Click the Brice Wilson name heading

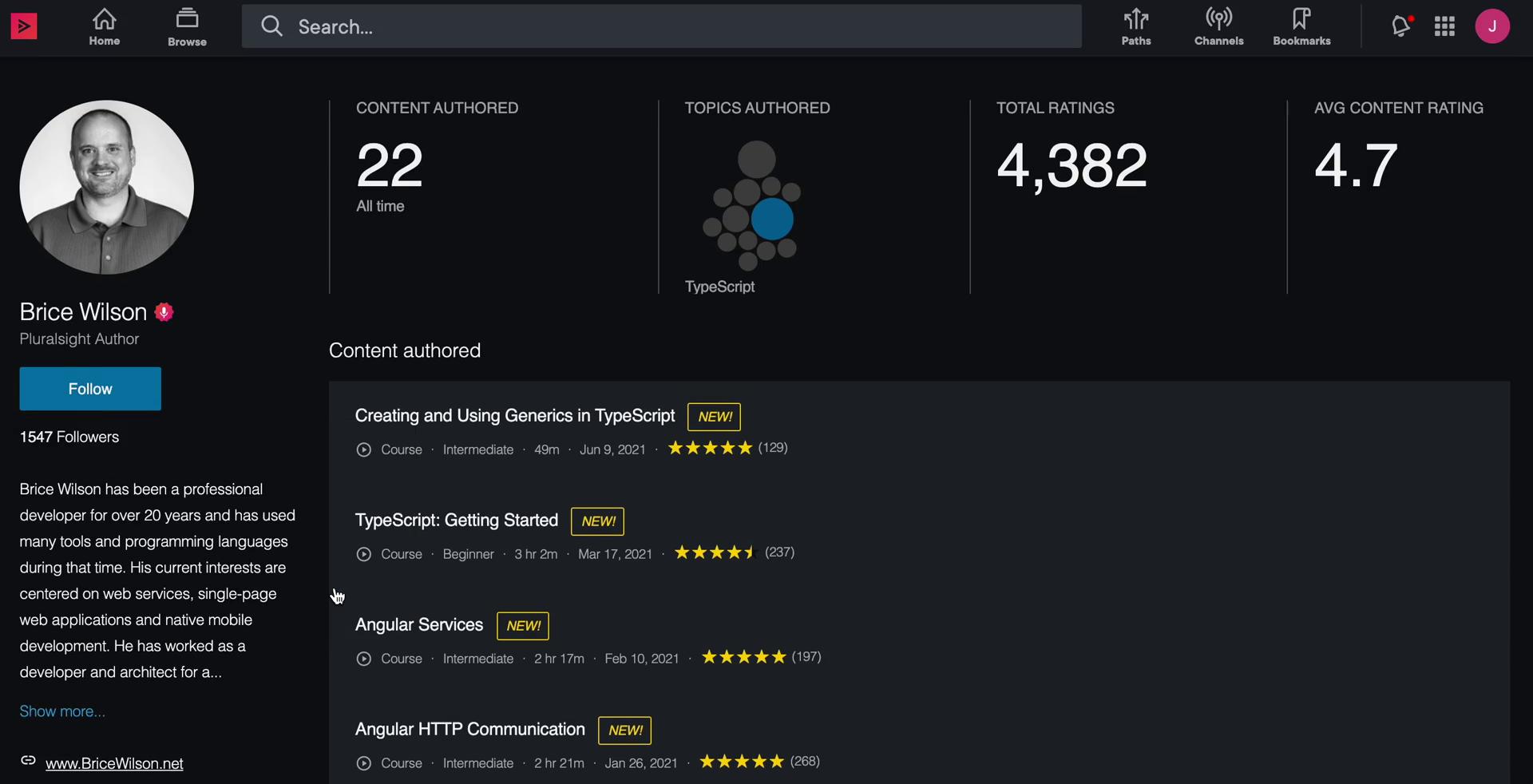tap(83, 312)
